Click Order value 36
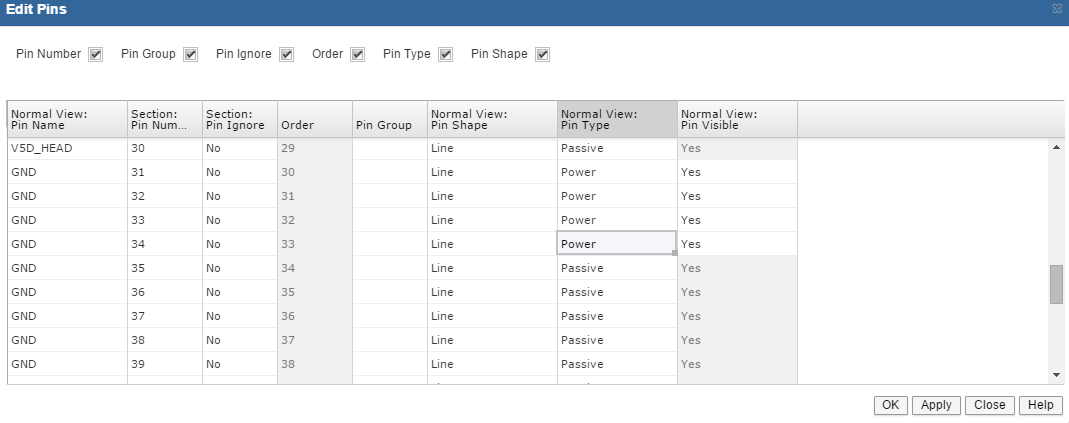1069x423 pixels. [315, 316]
